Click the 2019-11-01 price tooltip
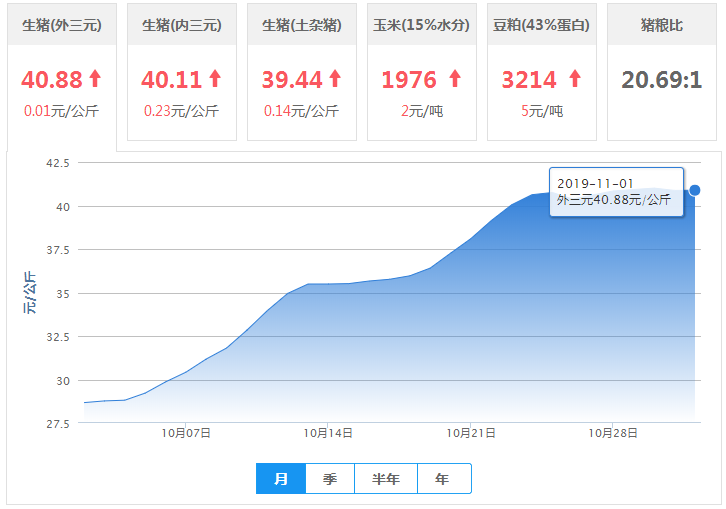The width and height of the screenshot is (726, 509). pos(616,192)
